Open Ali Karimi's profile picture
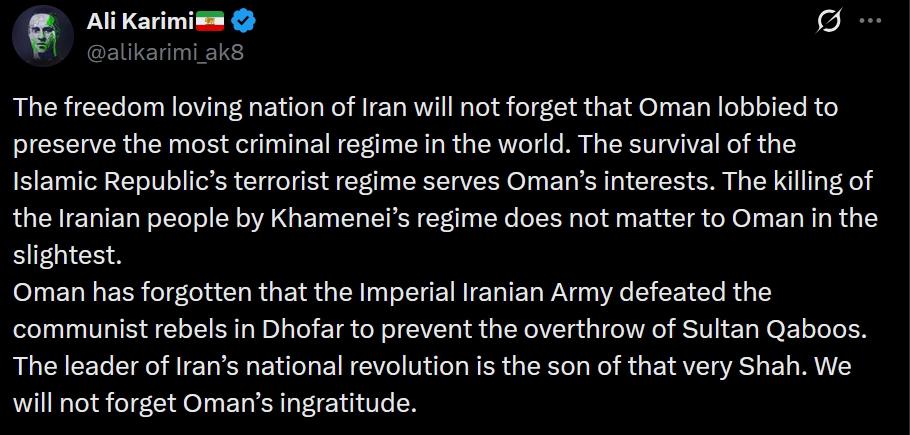The image size is (910, 435). [38, 36]
